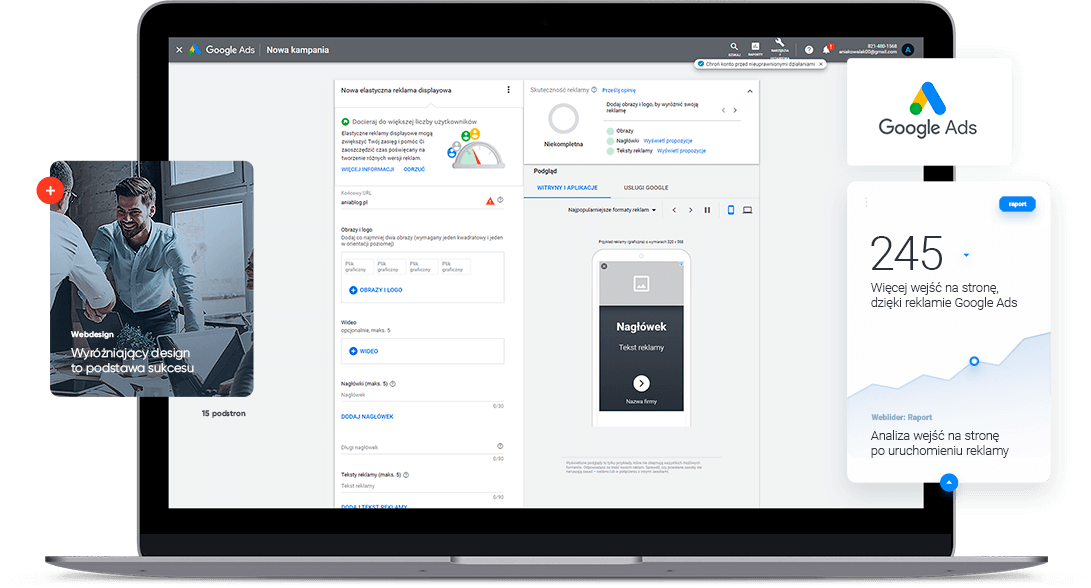The width and height of the screenshot is (1091, 588).
Task: Click the blue 'raport' button
Action: (x=1017, y=204)
